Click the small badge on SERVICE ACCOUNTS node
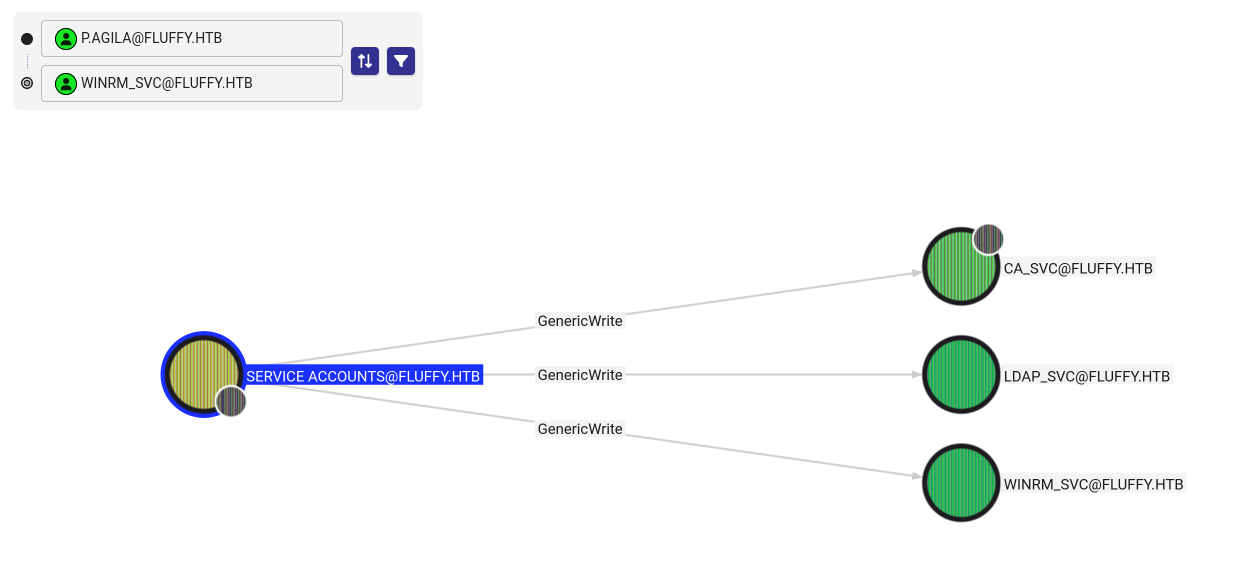Screen dimensions: 1233x575 (231, 401)
